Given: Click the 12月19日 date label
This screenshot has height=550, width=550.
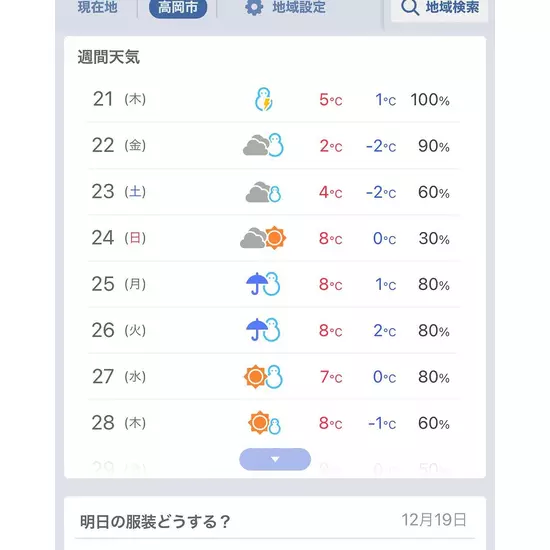Looking at the screenshot, I should tap(434, 520).
